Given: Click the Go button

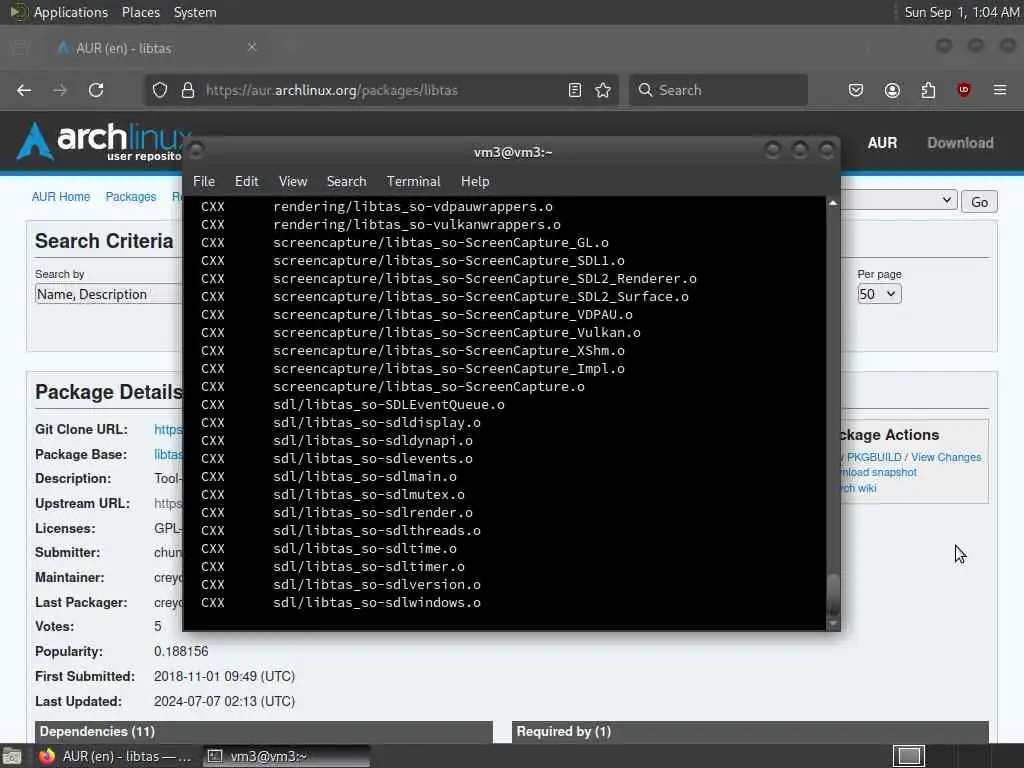Looking at the screenshot, I should [x=979, y=202].
